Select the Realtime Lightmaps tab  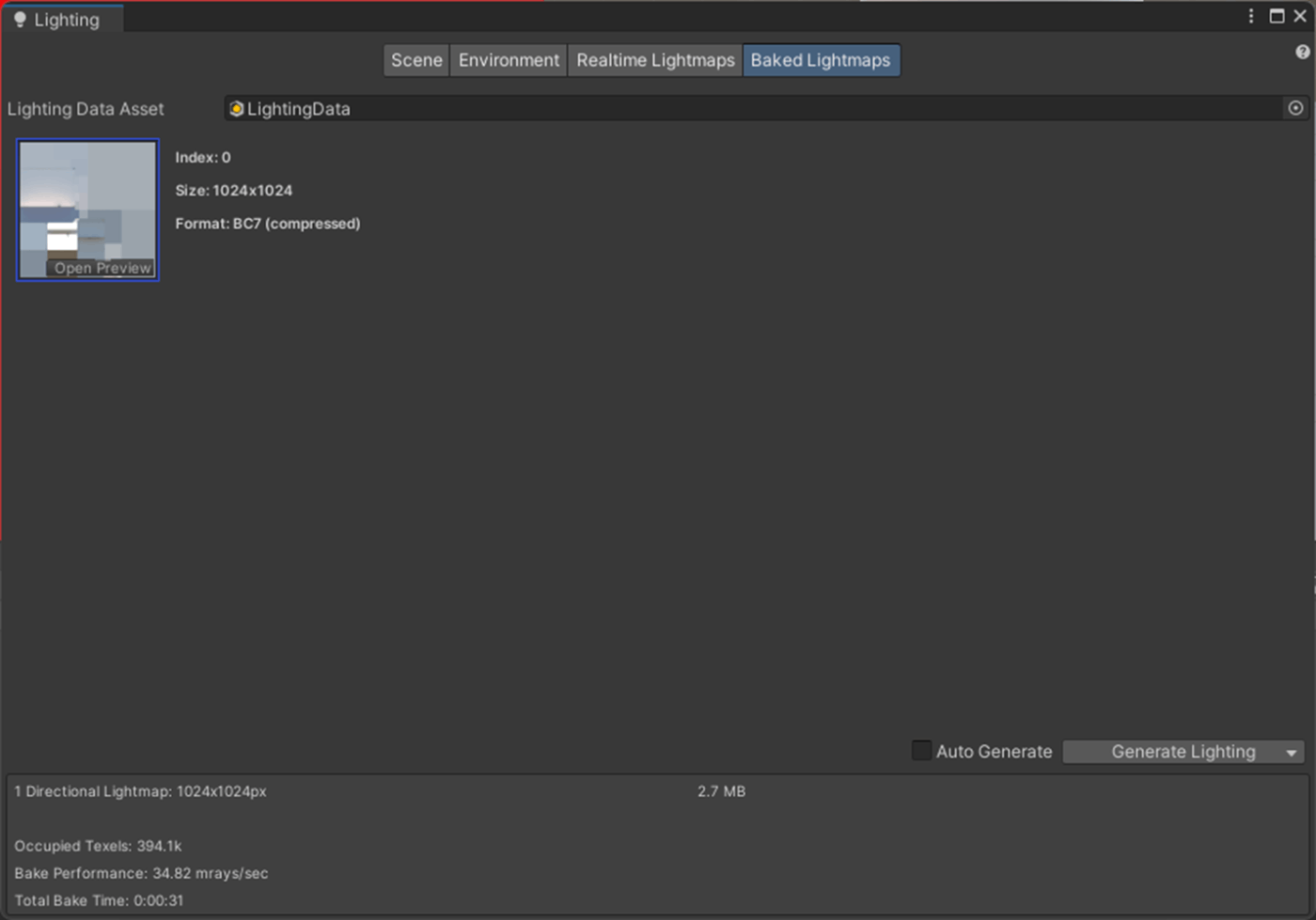tap(655, 60)
